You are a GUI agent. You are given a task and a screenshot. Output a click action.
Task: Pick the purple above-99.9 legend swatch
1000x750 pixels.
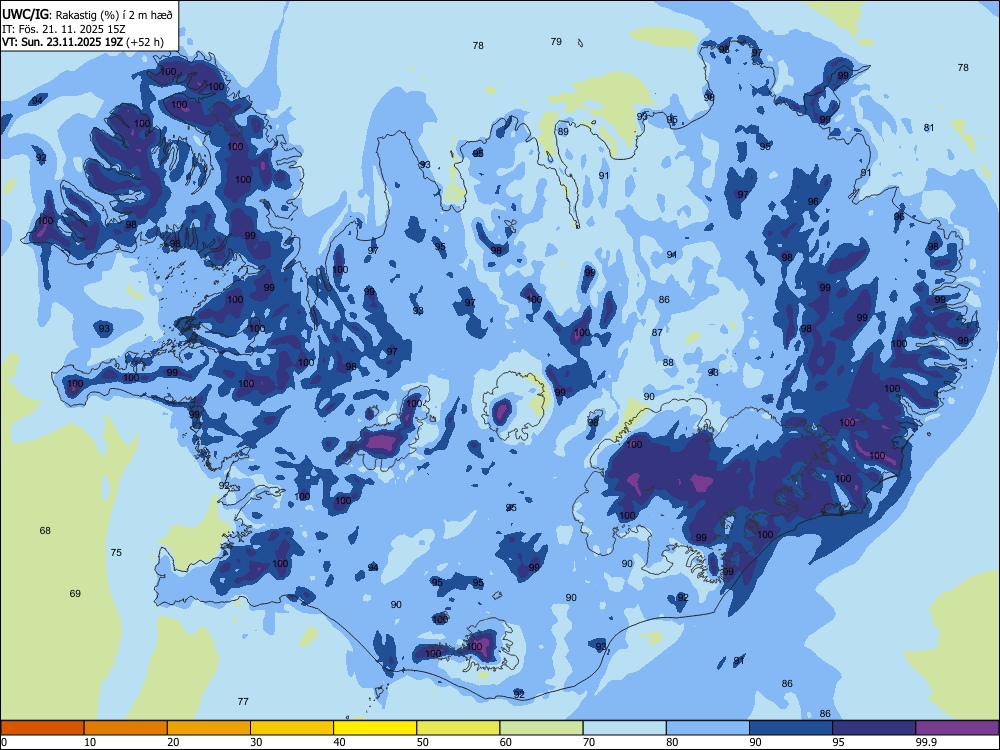[x=957, y=728]
